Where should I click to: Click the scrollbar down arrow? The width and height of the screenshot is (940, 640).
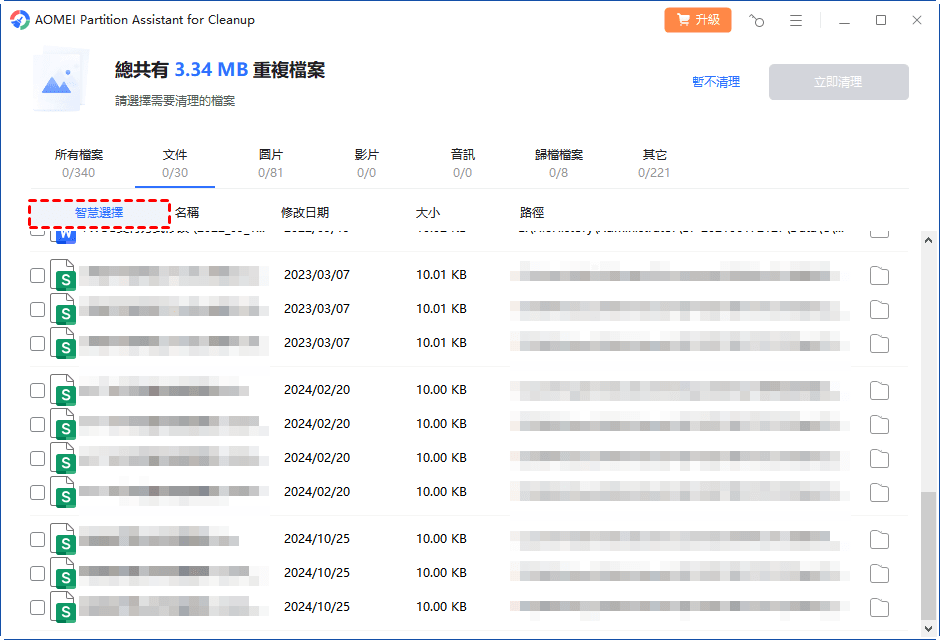[928, 629]
